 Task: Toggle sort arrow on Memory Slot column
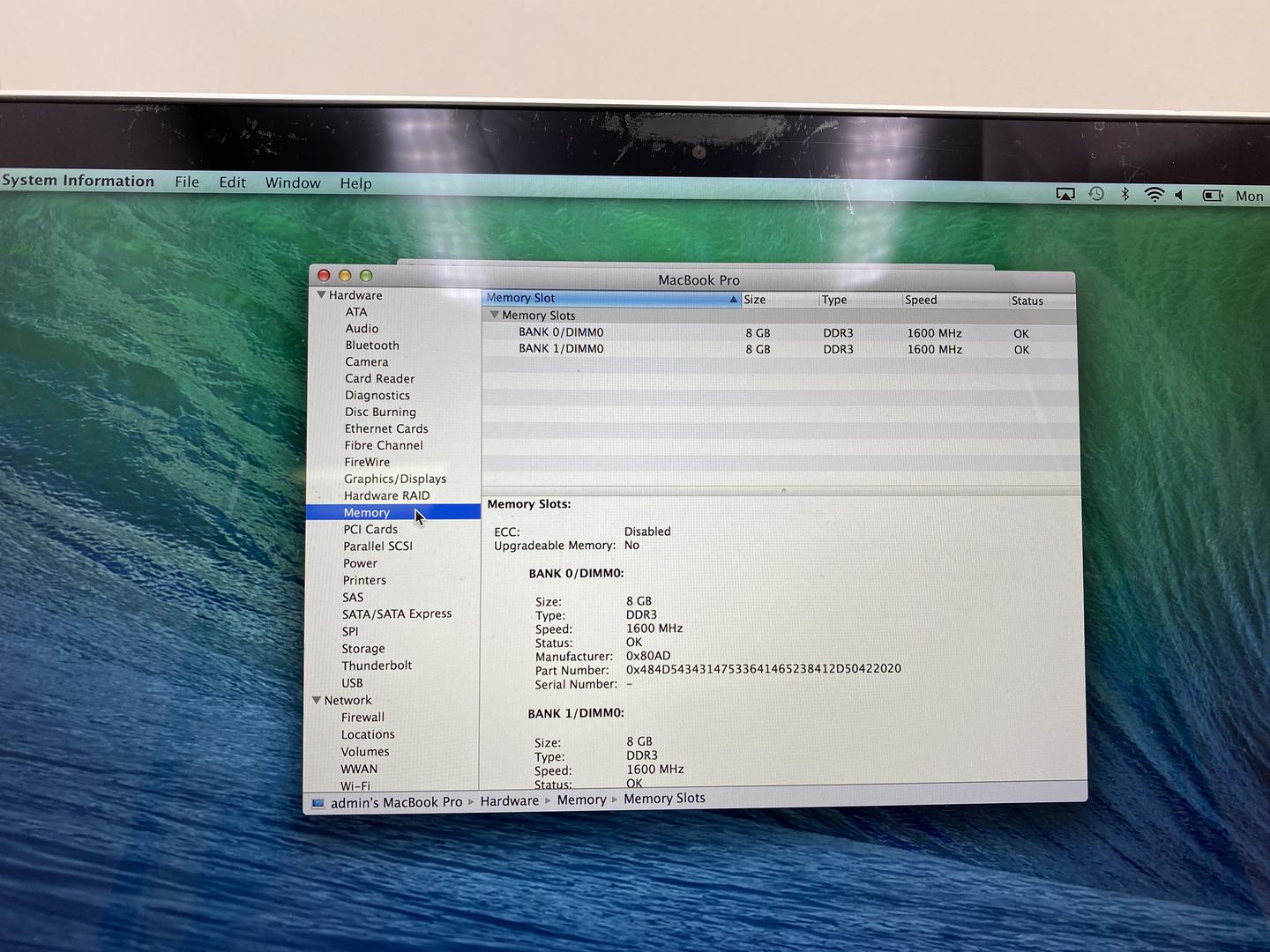[733, 300]
